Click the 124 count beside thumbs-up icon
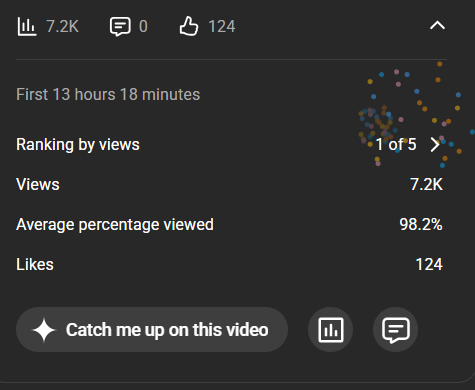475x390 pixels. pyautogui.click(x=222, y=26)
